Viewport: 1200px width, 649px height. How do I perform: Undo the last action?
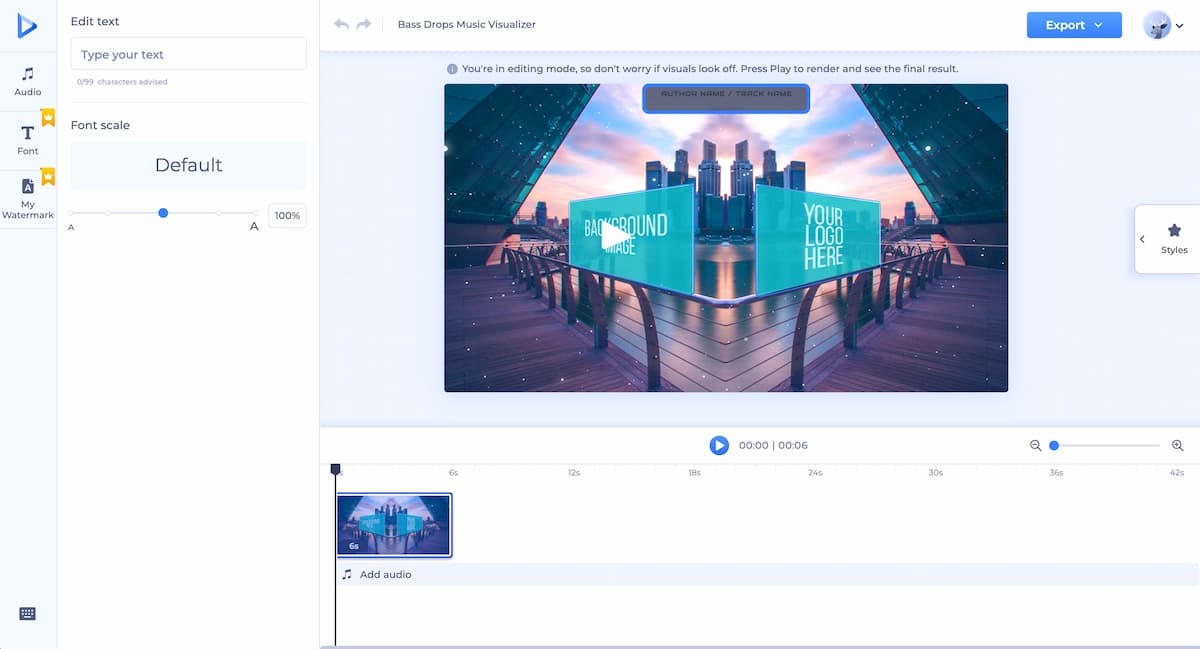click(x=341, y=24)
